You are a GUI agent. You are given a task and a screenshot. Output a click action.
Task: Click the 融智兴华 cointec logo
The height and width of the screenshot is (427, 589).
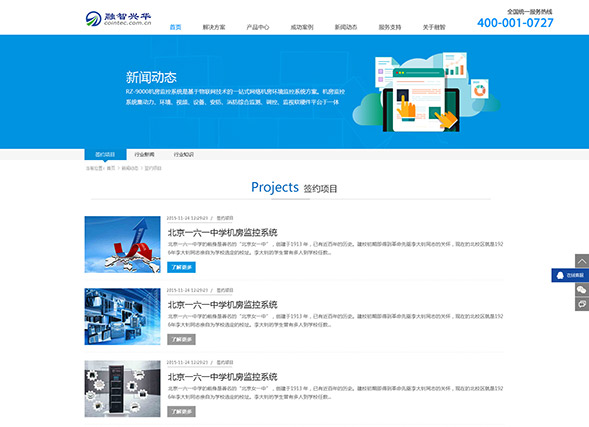(118, 18)
